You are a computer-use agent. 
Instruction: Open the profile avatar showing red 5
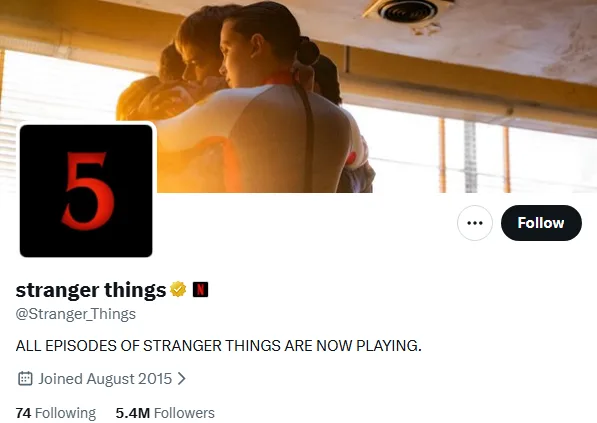coord(86,191)
